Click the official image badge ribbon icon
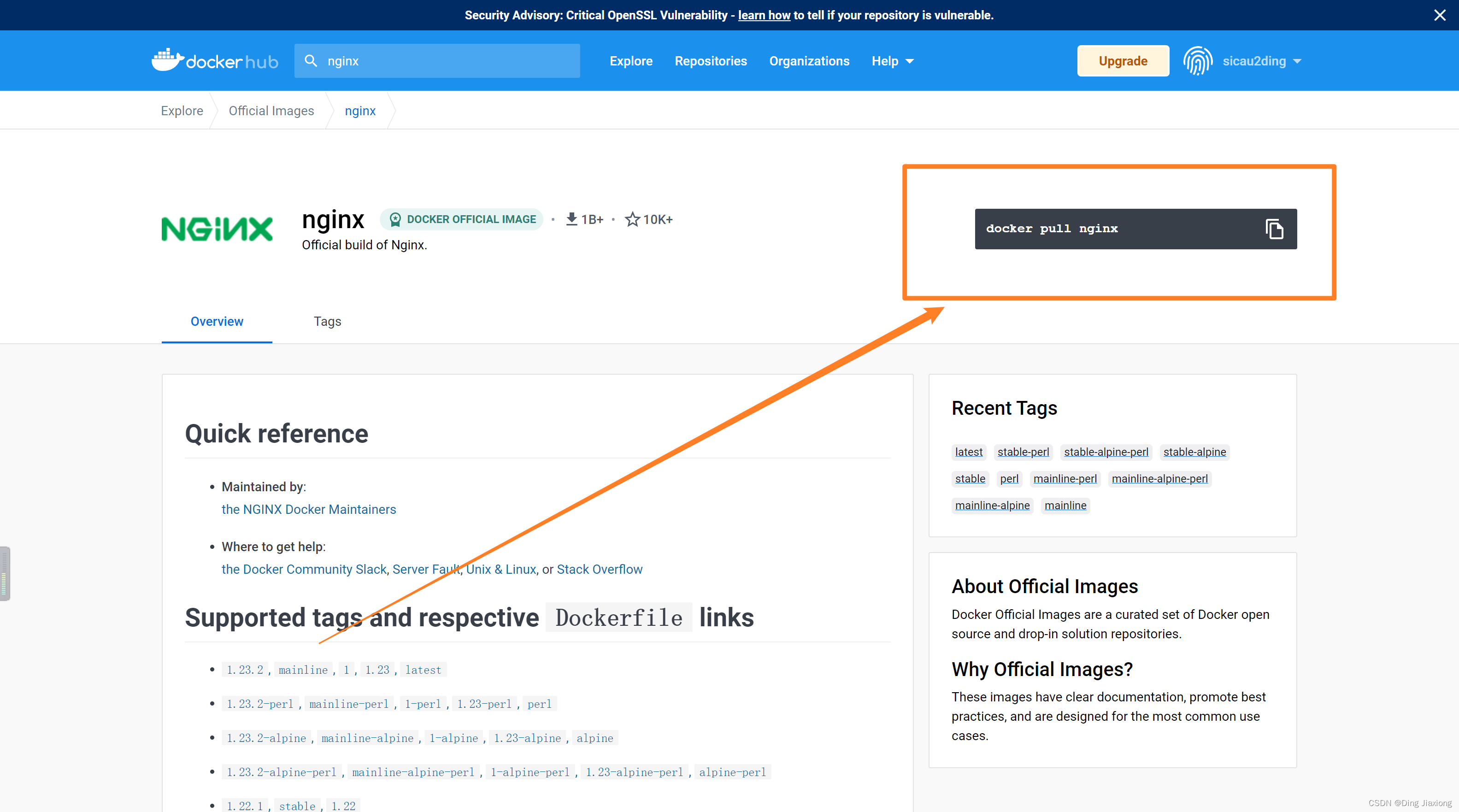Viewport: 1459px width, 812px height. (x=395, y=219)
